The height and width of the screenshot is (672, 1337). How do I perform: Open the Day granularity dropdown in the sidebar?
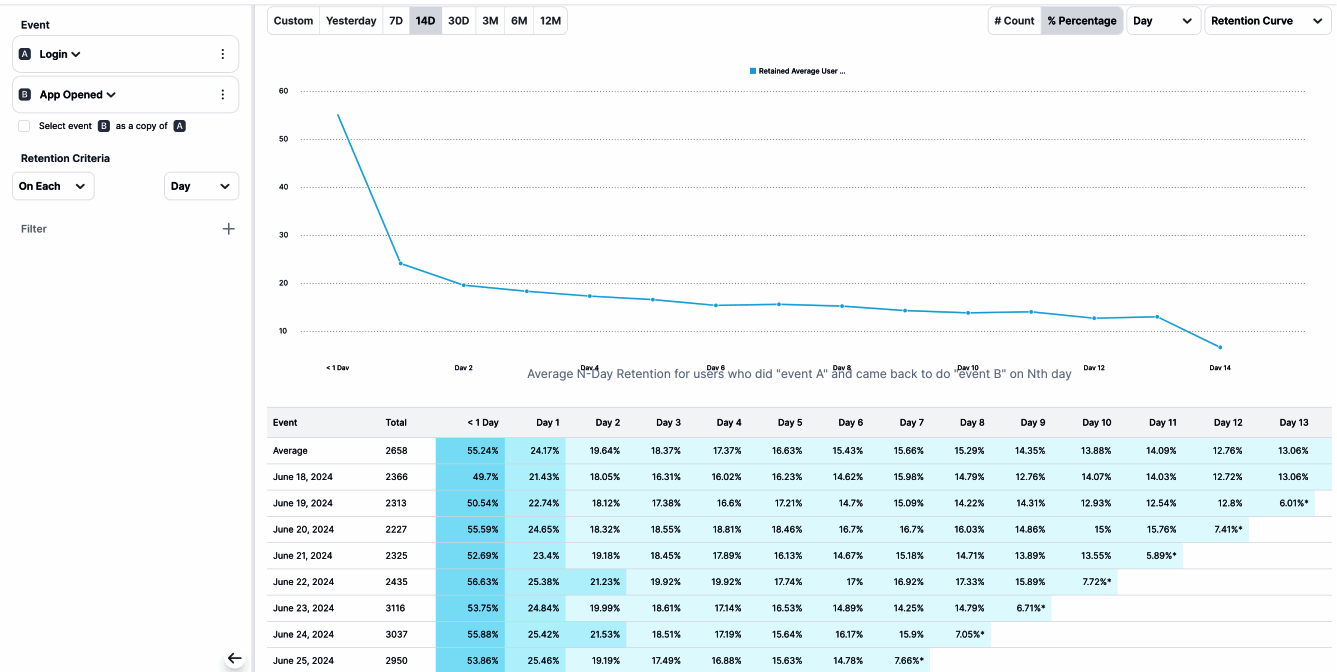point(201,186)
